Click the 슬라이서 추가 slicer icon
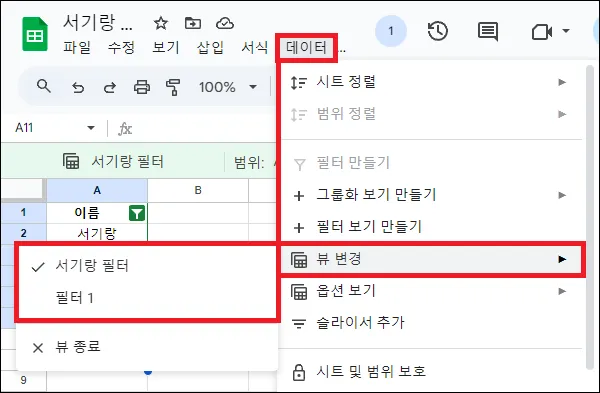Screen dimensions: 600x393 [x=299, y=324]
